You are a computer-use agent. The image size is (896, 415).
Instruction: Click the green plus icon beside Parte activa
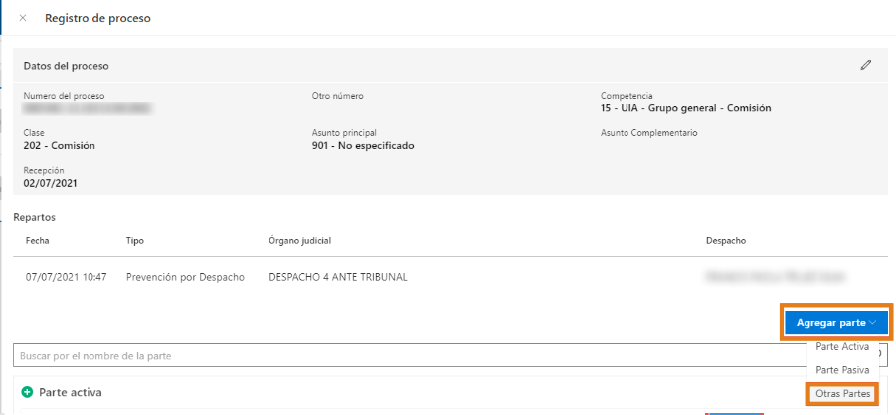click(27, 393)
